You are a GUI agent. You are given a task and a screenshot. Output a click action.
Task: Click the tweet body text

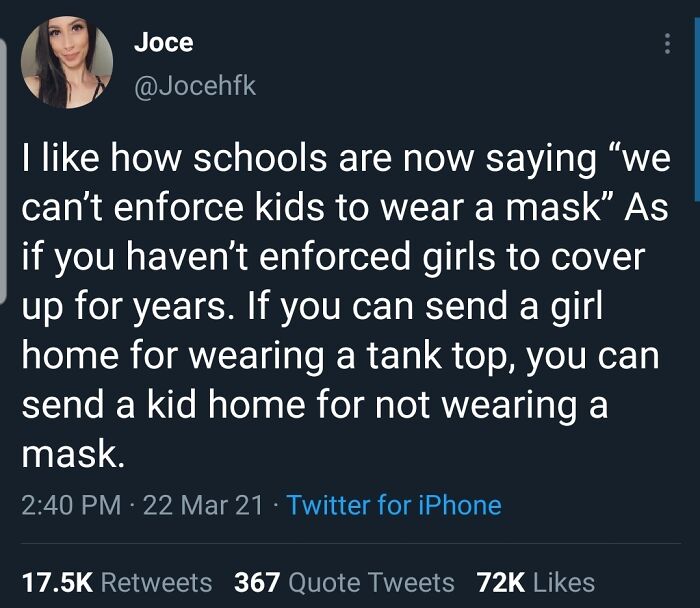[346, 306]
